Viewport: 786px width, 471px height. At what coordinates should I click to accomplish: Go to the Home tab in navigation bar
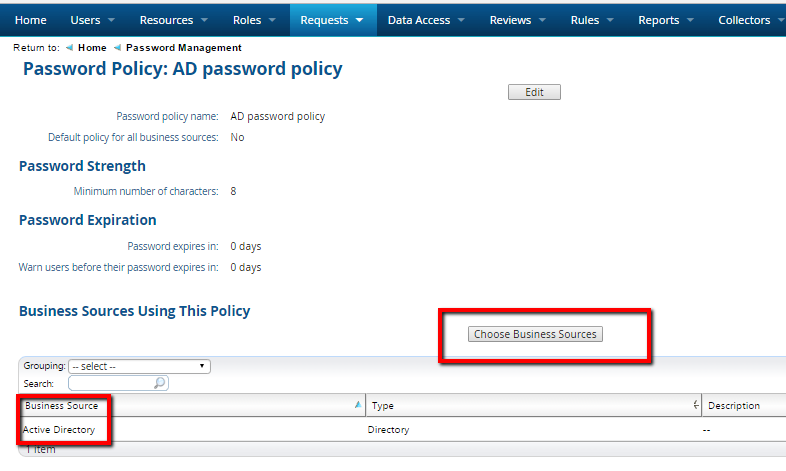point(30,20)
